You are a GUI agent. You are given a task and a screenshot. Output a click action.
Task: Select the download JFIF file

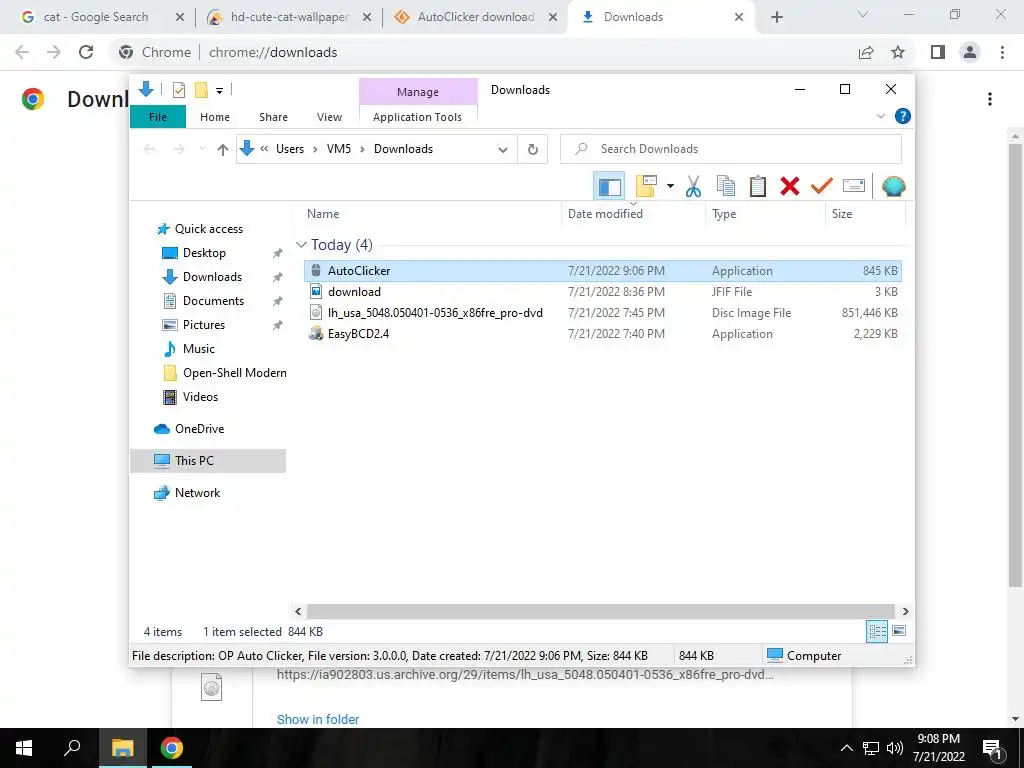click(x=603, y=292)
